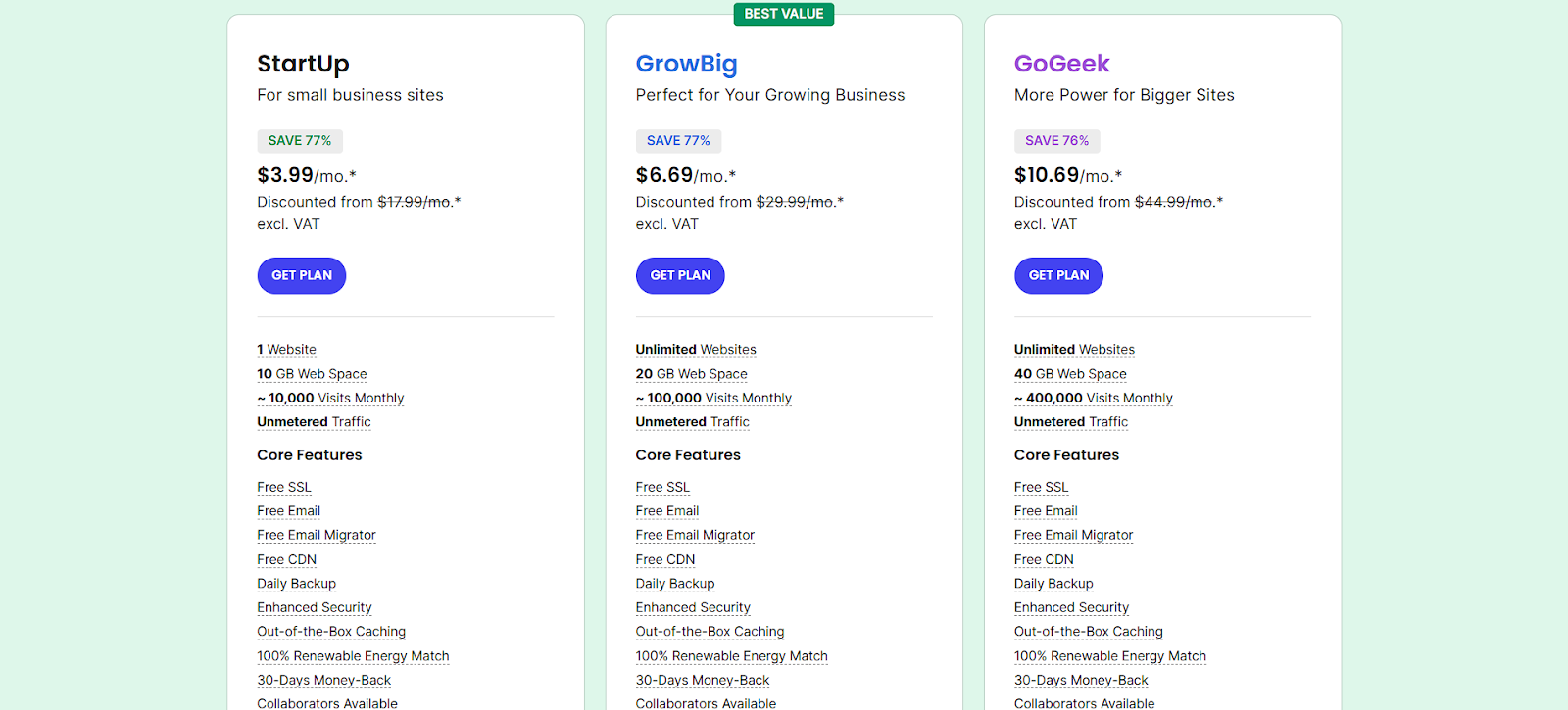Click 100% Renewable Energy Match under StartUp

coord(353,656)
